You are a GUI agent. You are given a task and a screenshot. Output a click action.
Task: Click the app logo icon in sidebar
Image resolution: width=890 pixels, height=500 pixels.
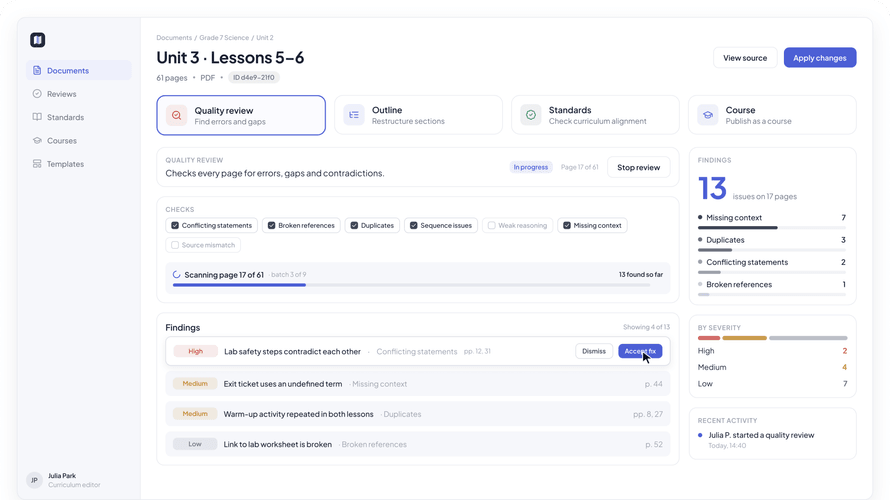37,40
